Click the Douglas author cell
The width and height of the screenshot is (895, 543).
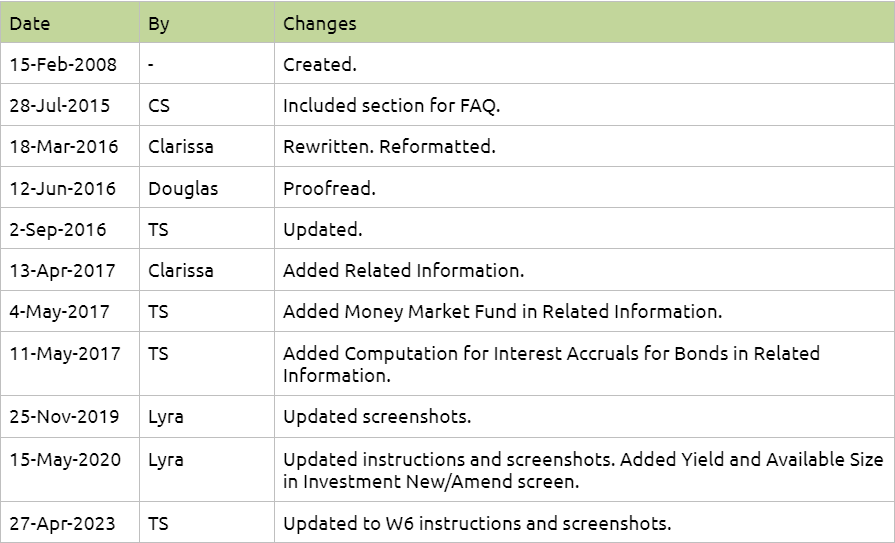207,188
